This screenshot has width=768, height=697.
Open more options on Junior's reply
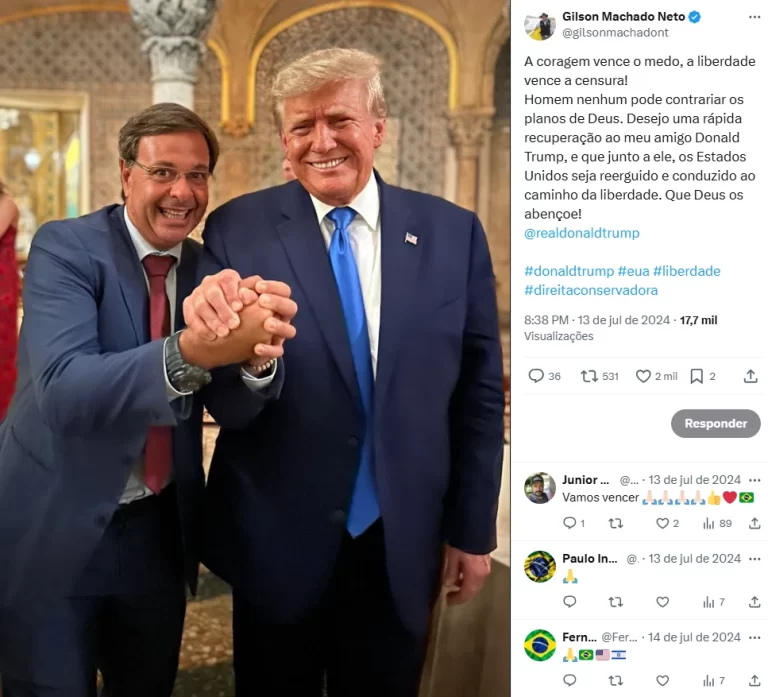click(x=755, y=480)
